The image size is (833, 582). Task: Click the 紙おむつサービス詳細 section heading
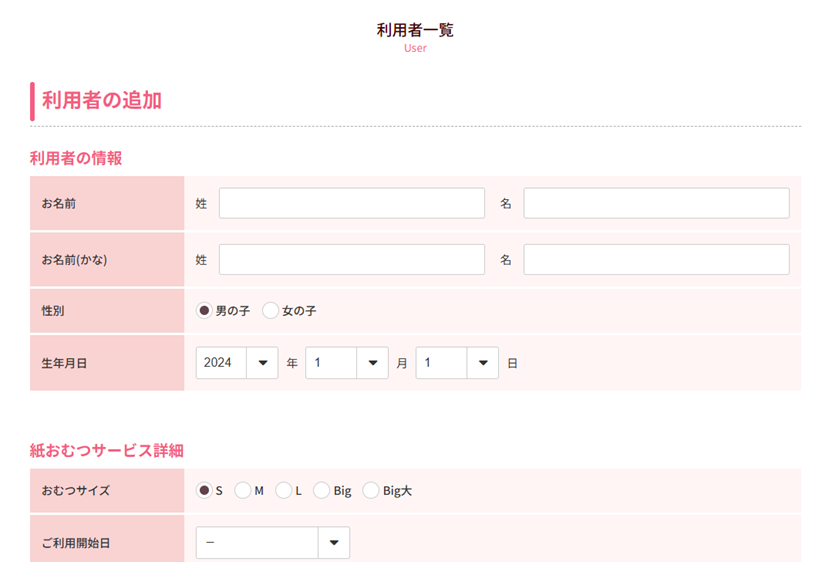pyautogui.click(x=107, y=451)
